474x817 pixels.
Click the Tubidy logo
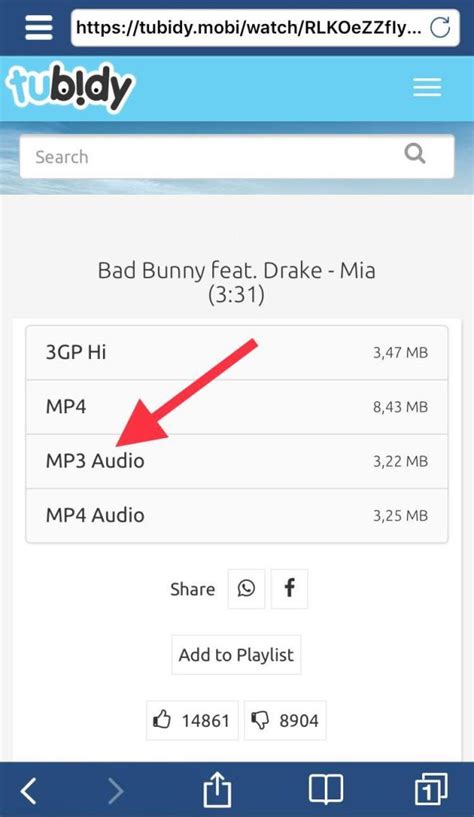tap(70, 88)
